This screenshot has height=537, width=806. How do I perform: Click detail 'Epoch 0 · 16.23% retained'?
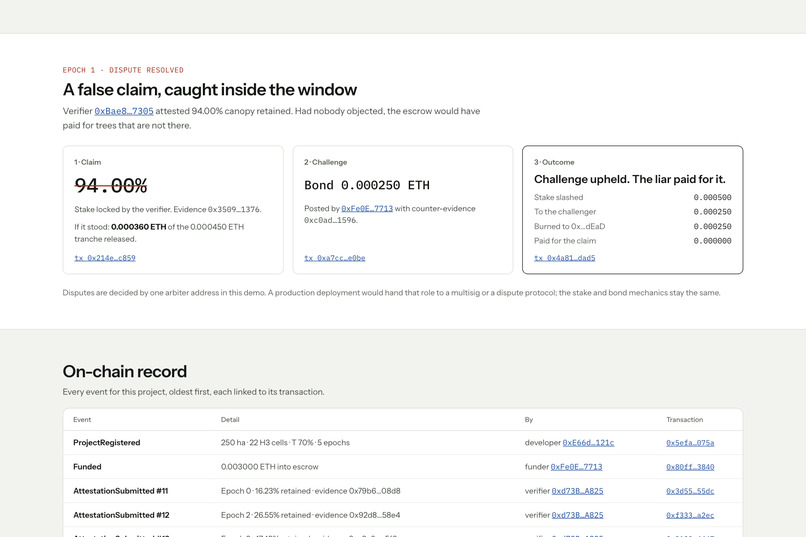[x=266, y=491]
